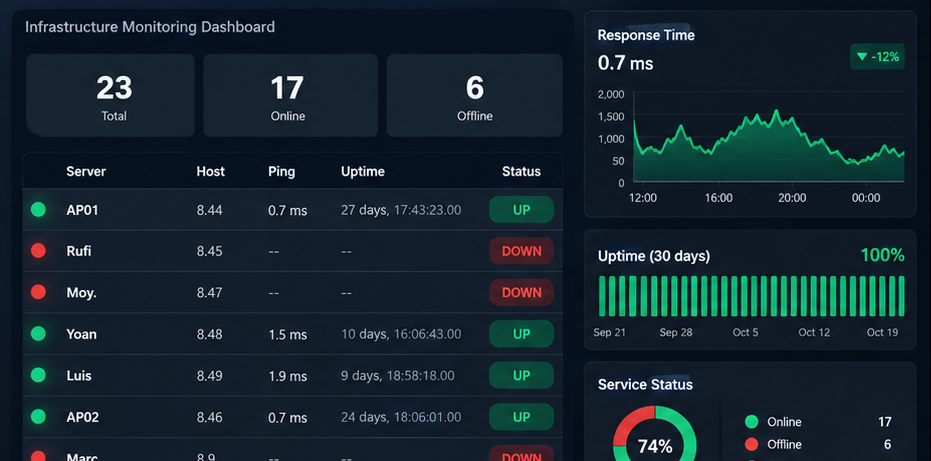Click the 20:00 label on chart axis
Image resolution: width=931 pixels, height=461 pixels.
(x=791, y=198)
